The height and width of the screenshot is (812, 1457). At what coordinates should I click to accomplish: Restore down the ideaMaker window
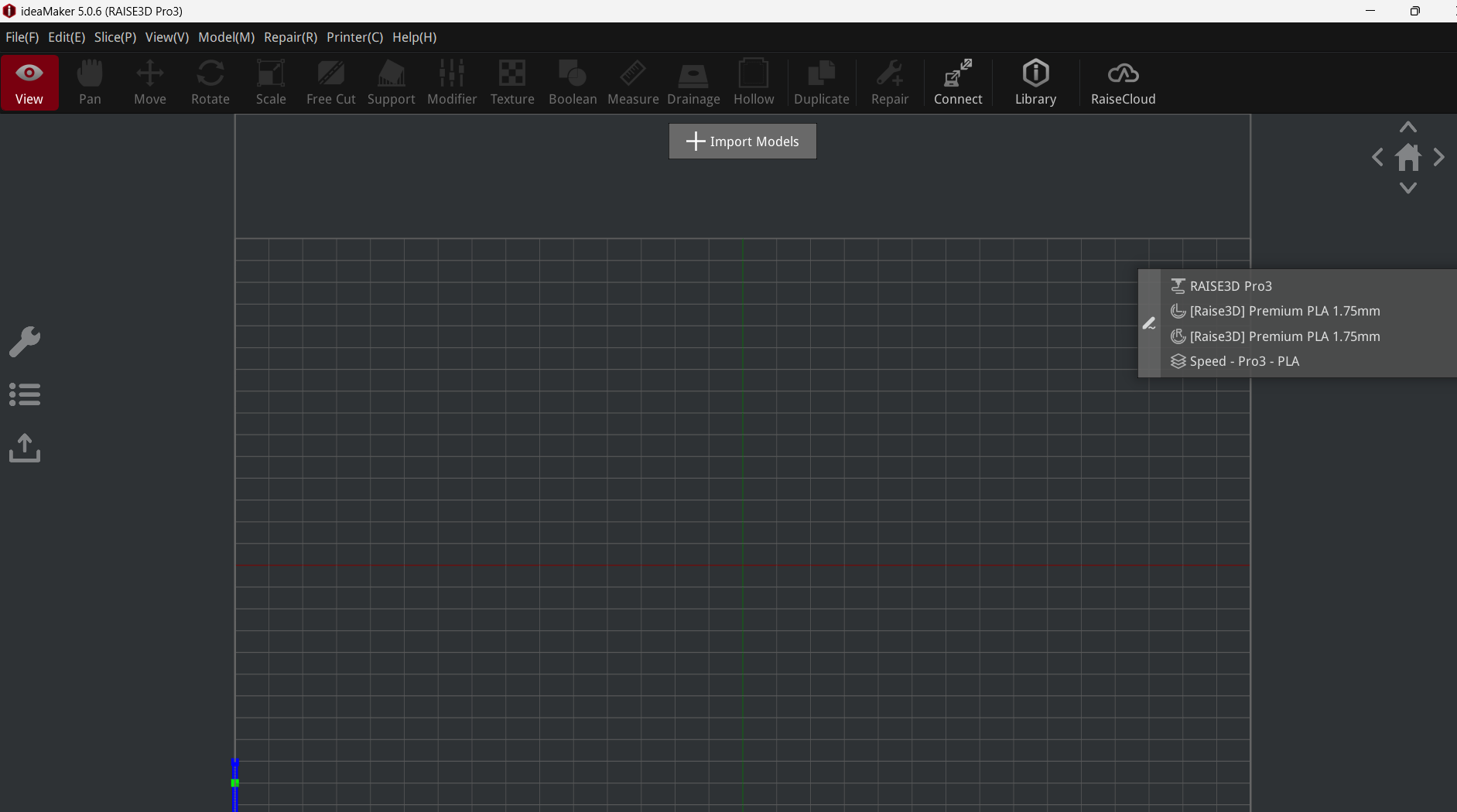coord(1414,11)
